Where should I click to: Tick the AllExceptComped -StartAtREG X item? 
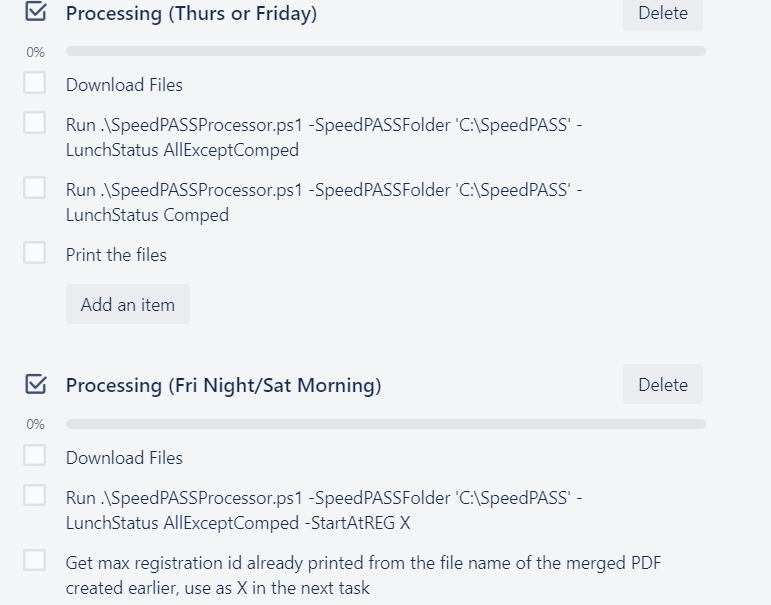coord(35,495)
